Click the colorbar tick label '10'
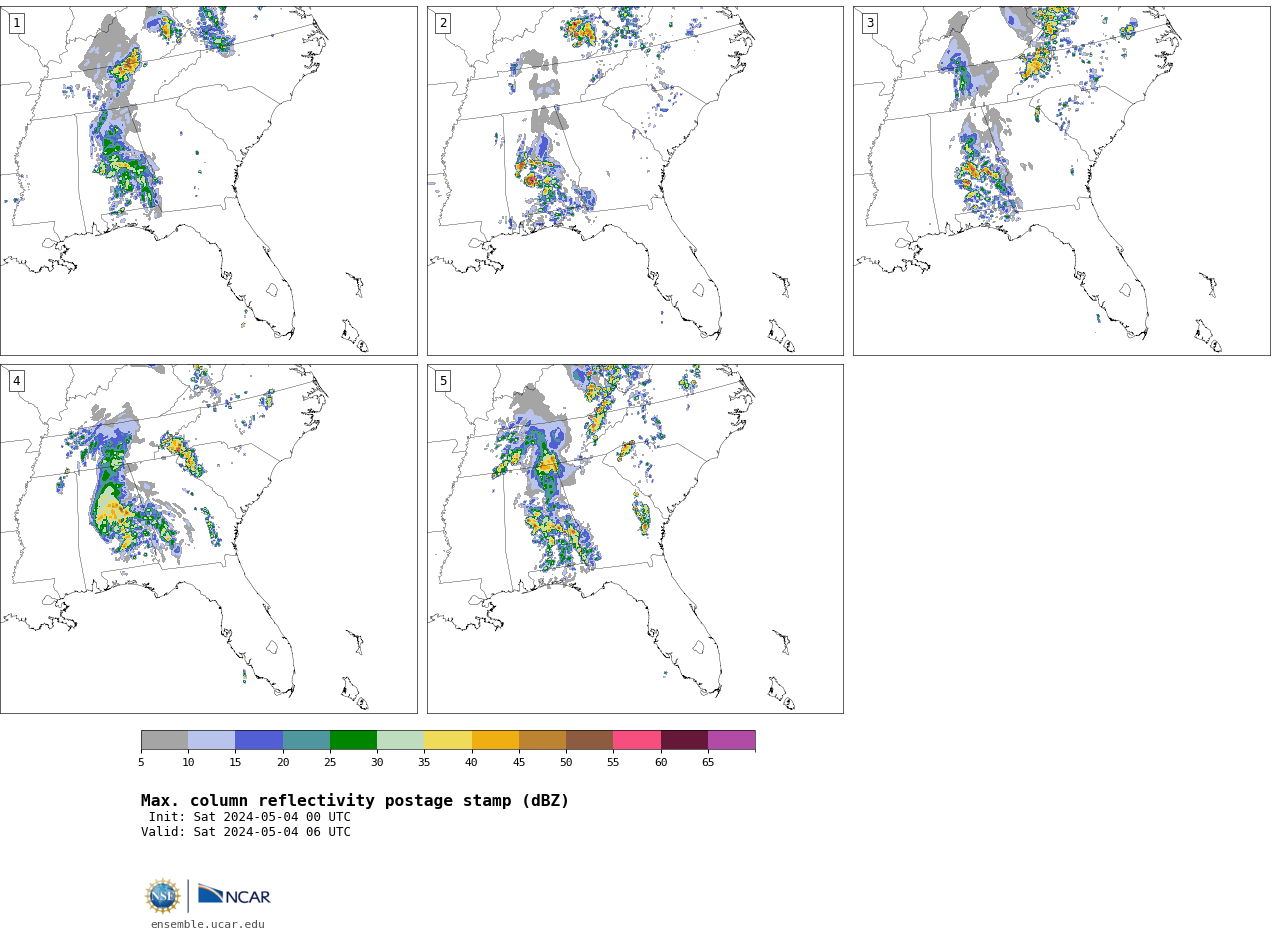The width and height of the screenshot is (1280, 936). tap(188, 763)
